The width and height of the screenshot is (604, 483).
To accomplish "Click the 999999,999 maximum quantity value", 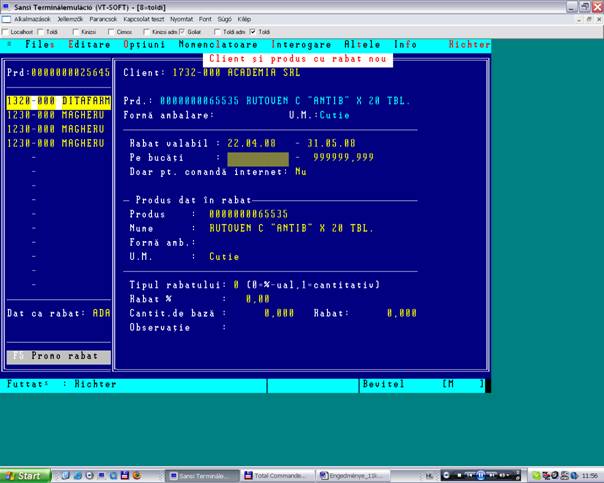I will [x=343, y=158].
